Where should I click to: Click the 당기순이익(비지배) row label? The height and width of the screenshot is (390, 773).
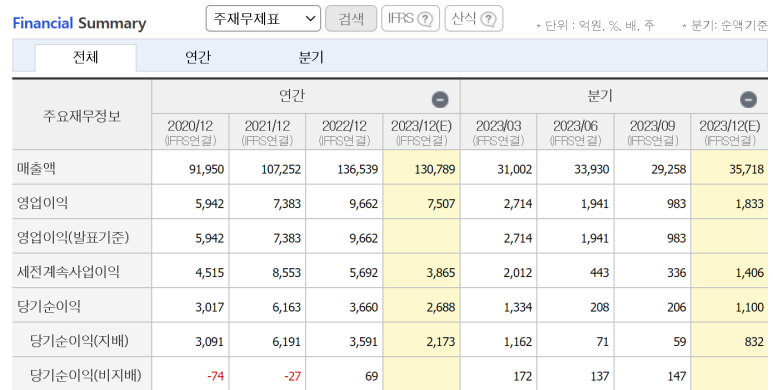[86, 375]
